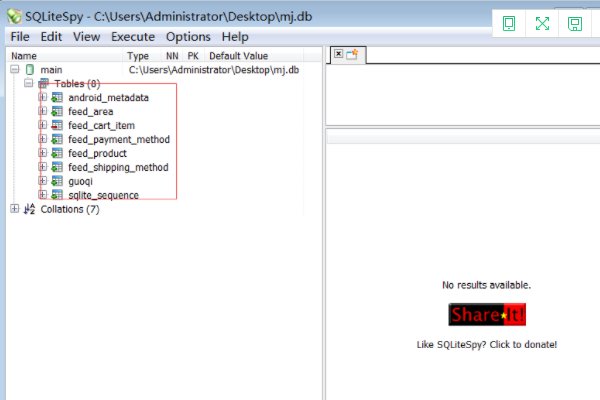Image resolution: width=600 pixels, height=400 pixels.
Task: Click the android_metadata table icon
Action: (x=58, y=98)
